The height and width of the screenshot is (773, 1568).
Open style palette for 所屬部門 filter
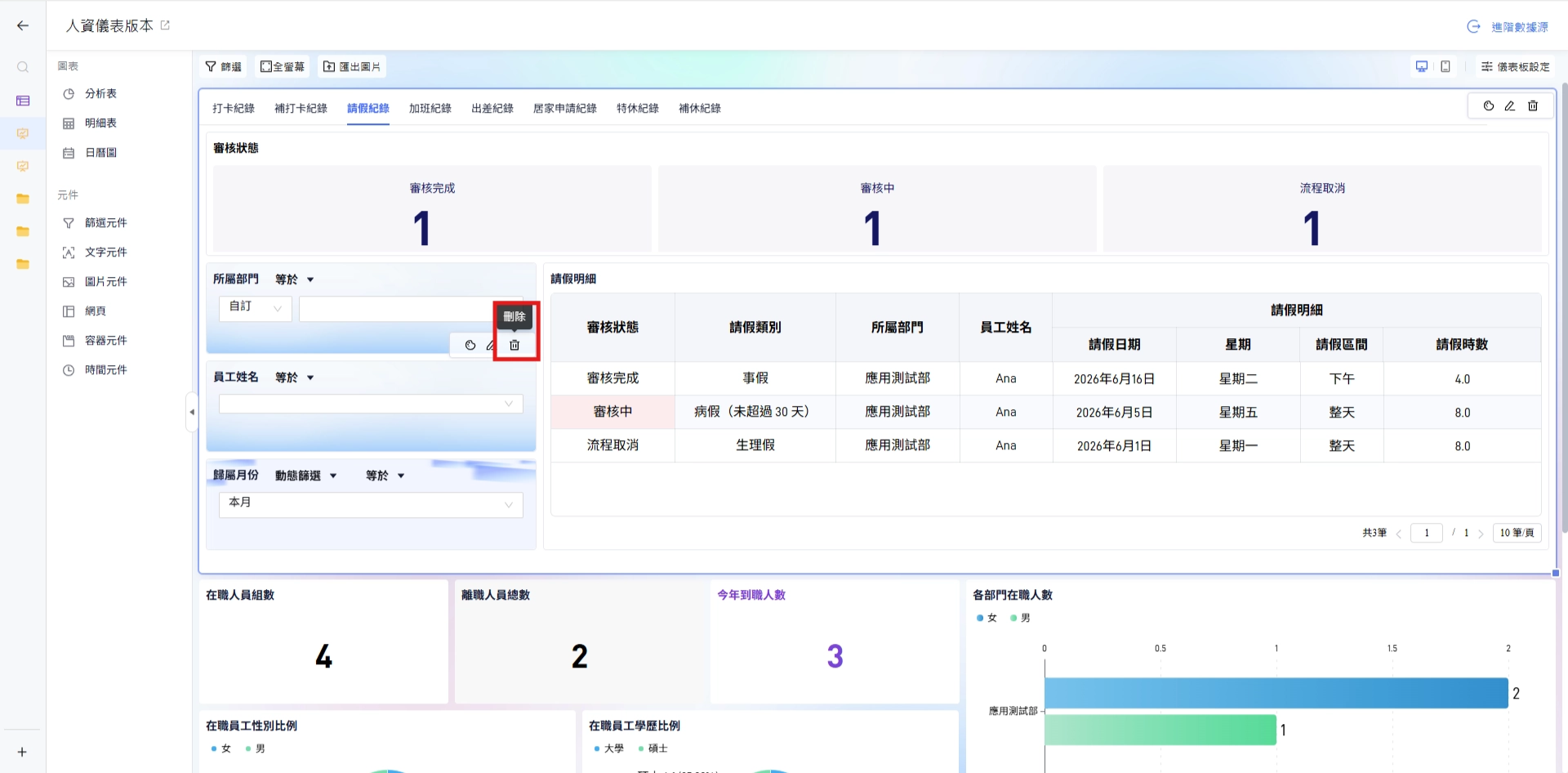[470, 345]
